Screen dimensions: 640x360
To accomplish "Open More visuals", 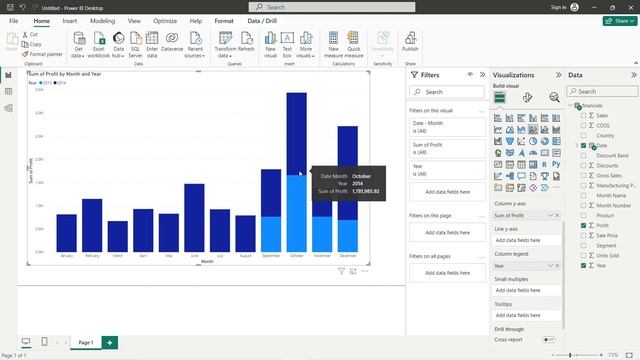I will tap(305, 44).
